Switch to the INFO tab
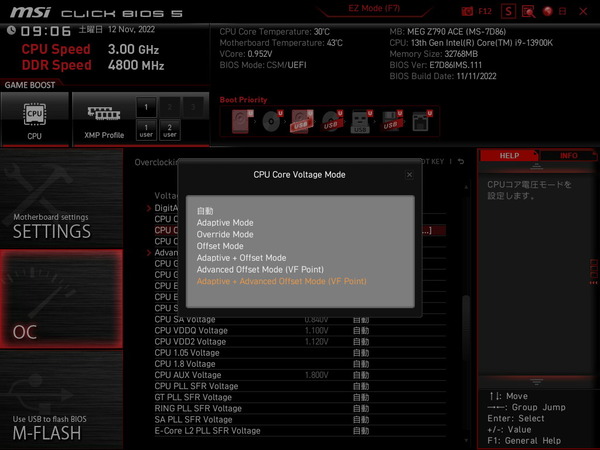Screen dimensions: 600x450 [x=569, y=156]
